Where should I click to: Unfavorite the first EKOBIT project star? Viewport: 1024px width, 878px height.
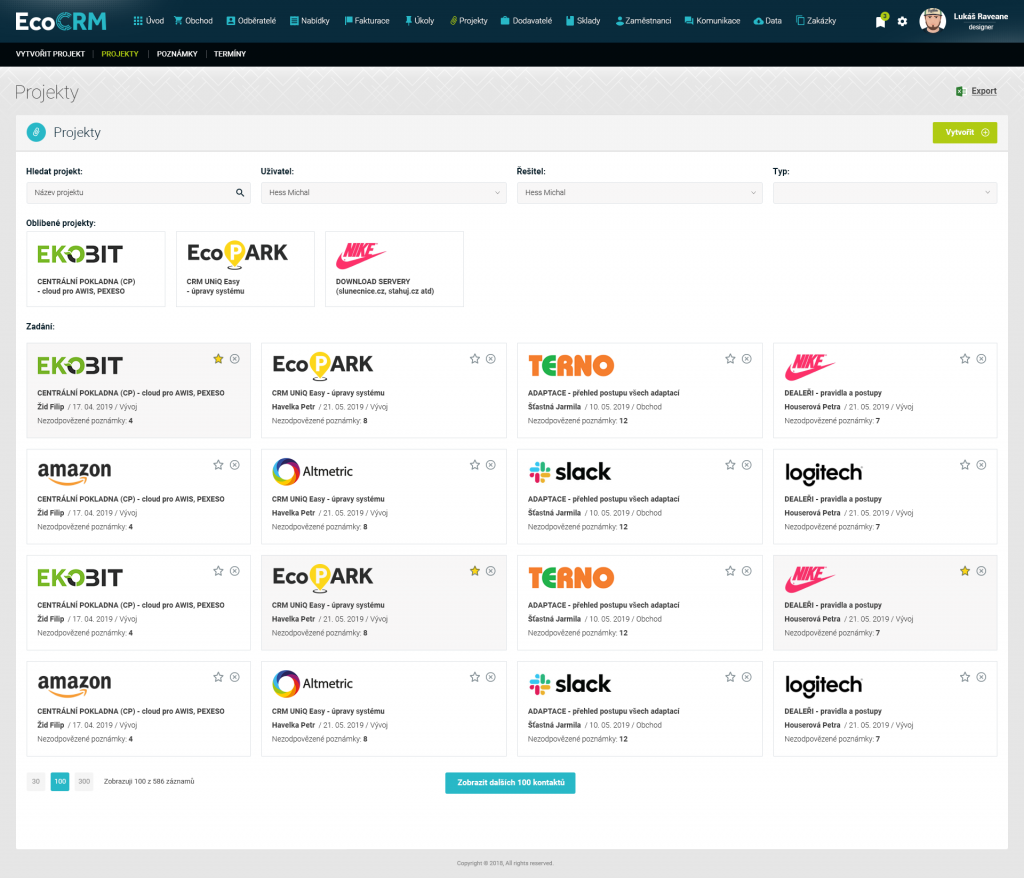click(x=218, y=359)
